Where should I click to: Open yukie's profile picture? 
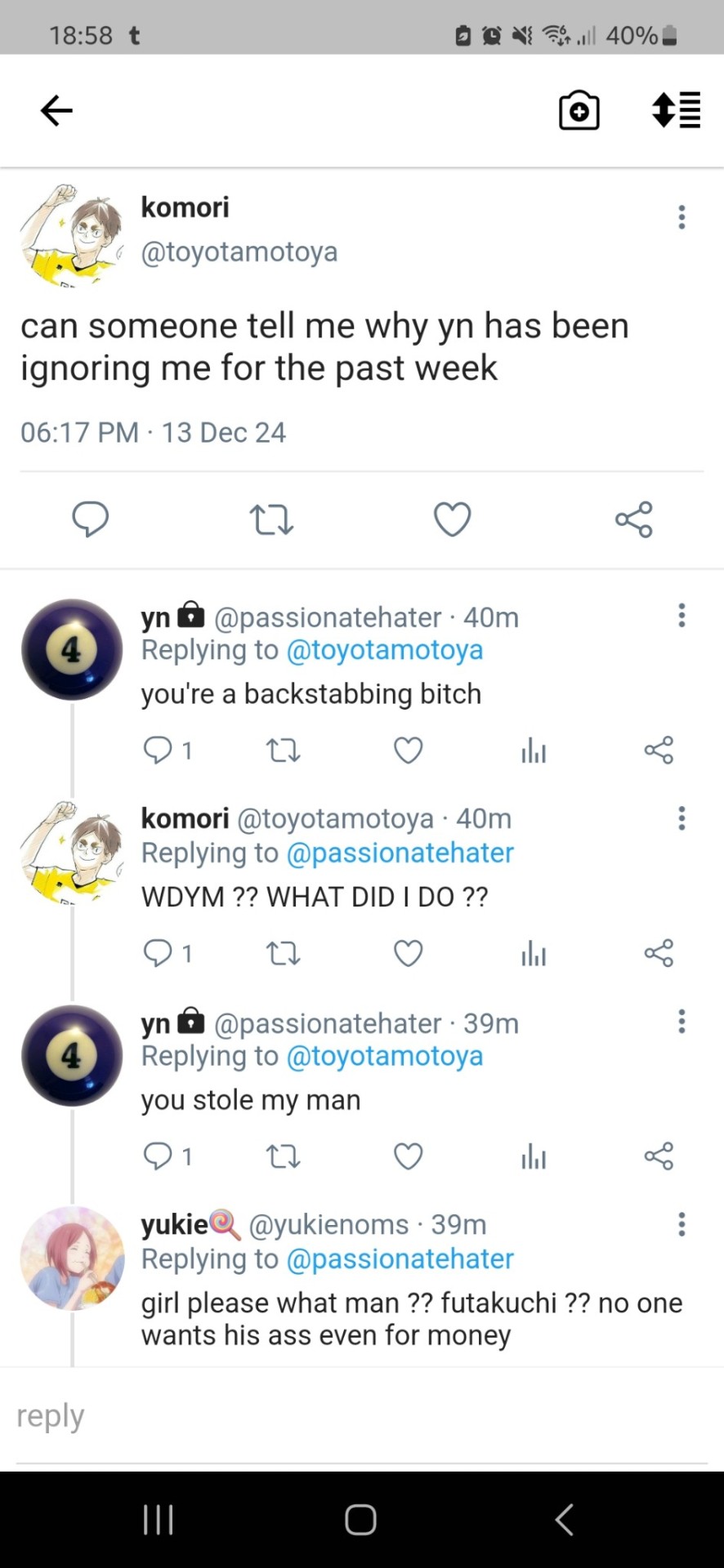(x=72, y=1258)
